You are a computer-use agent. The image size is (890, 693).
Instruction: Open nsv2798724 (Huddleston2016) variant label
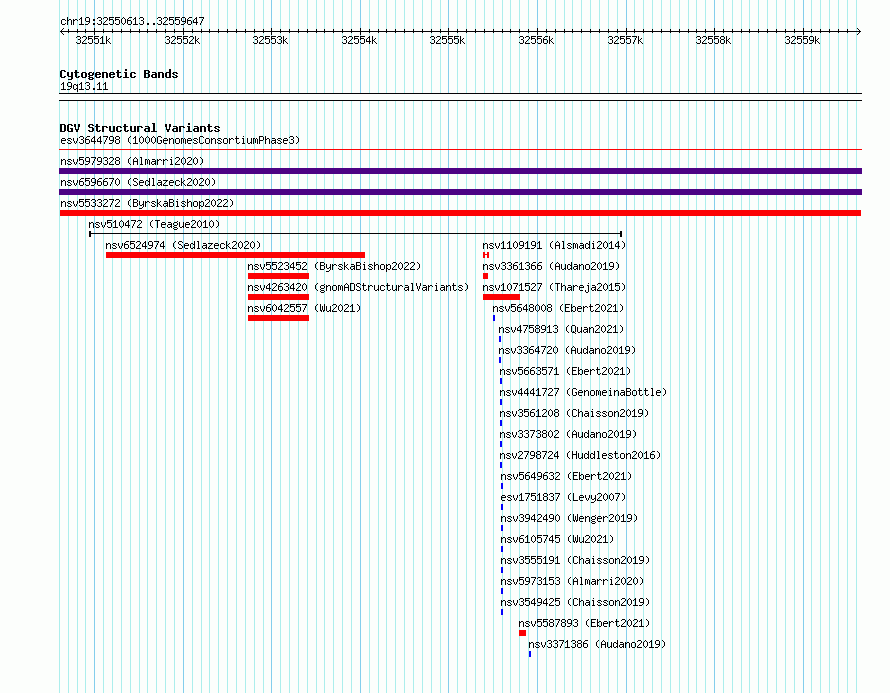(580, 455)
